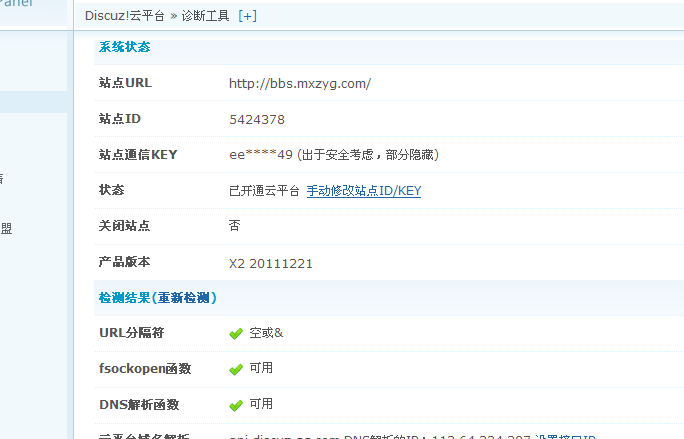The width and height of the screenshot is (684, 439).
Task: Select the site URL http://bbs.mxzyg.com/
Action: [300, 83]
